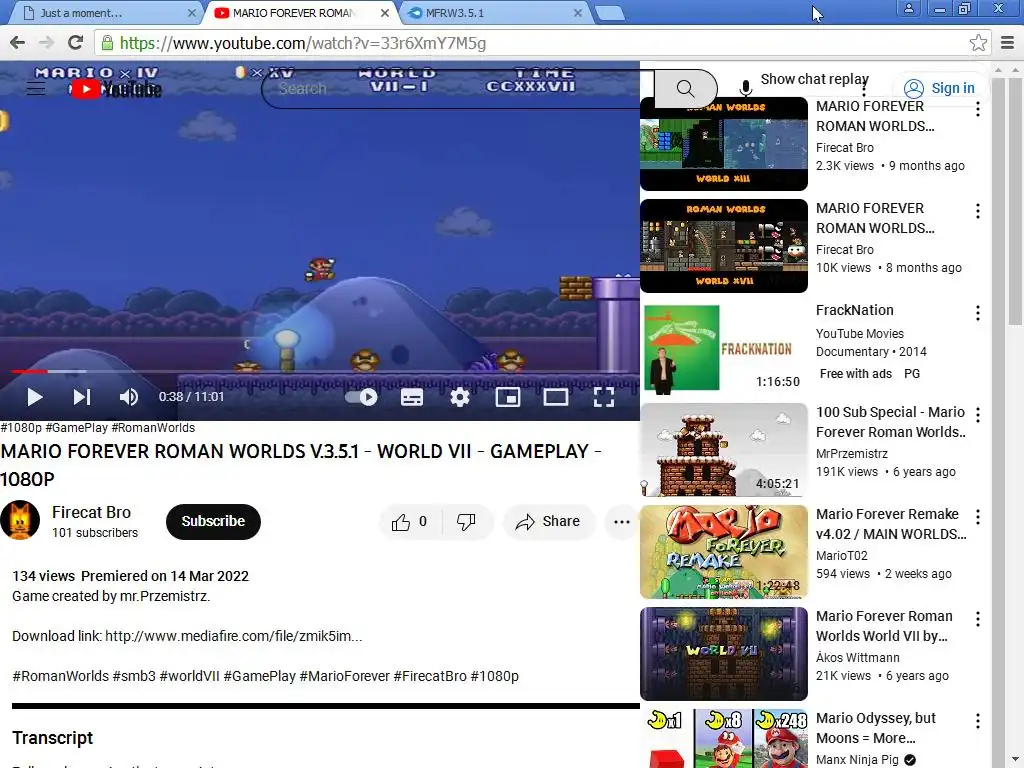Image resolution: width=1024 pixels, height=768 pixels.
Task: Open the mediafire download link
Action: [233, 635]
